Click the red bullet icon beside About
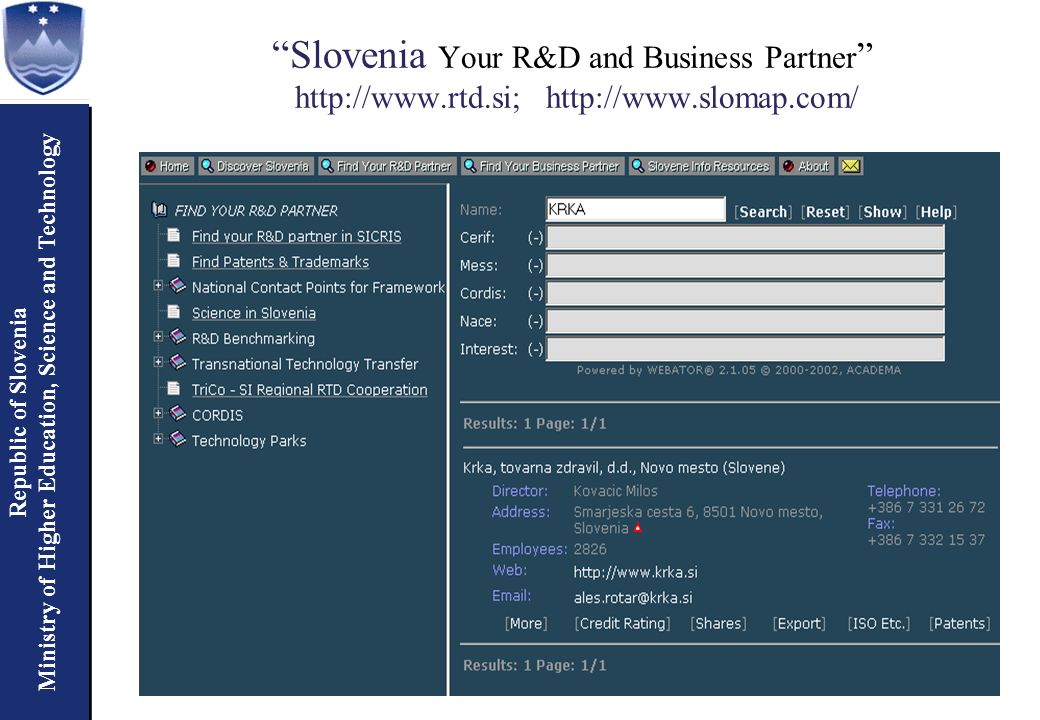Viewport: 1040px width, 720px height. pos(788,166)
